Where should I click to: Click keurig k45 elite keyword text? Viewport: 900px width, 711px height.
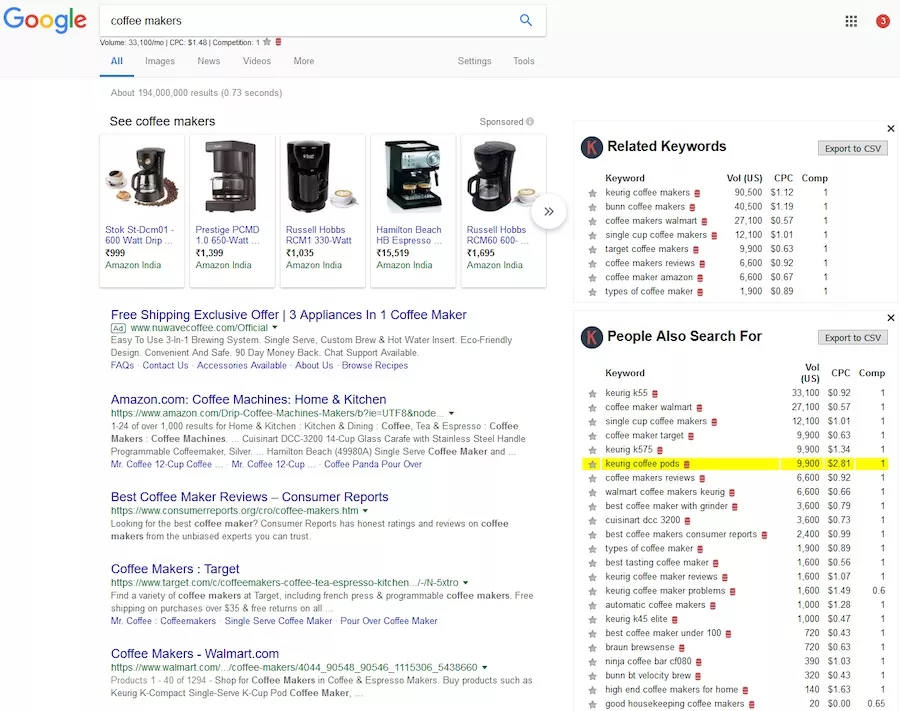coord(636,619)
